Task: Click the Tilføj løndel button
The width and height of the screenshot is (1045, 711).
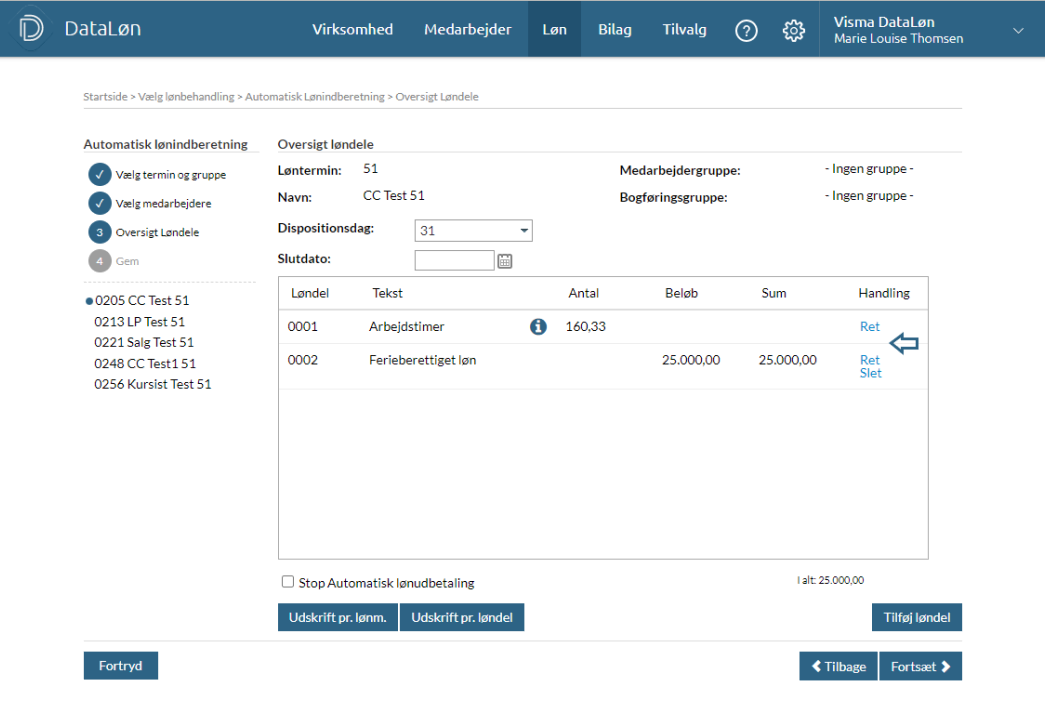Action: [917, 617]
